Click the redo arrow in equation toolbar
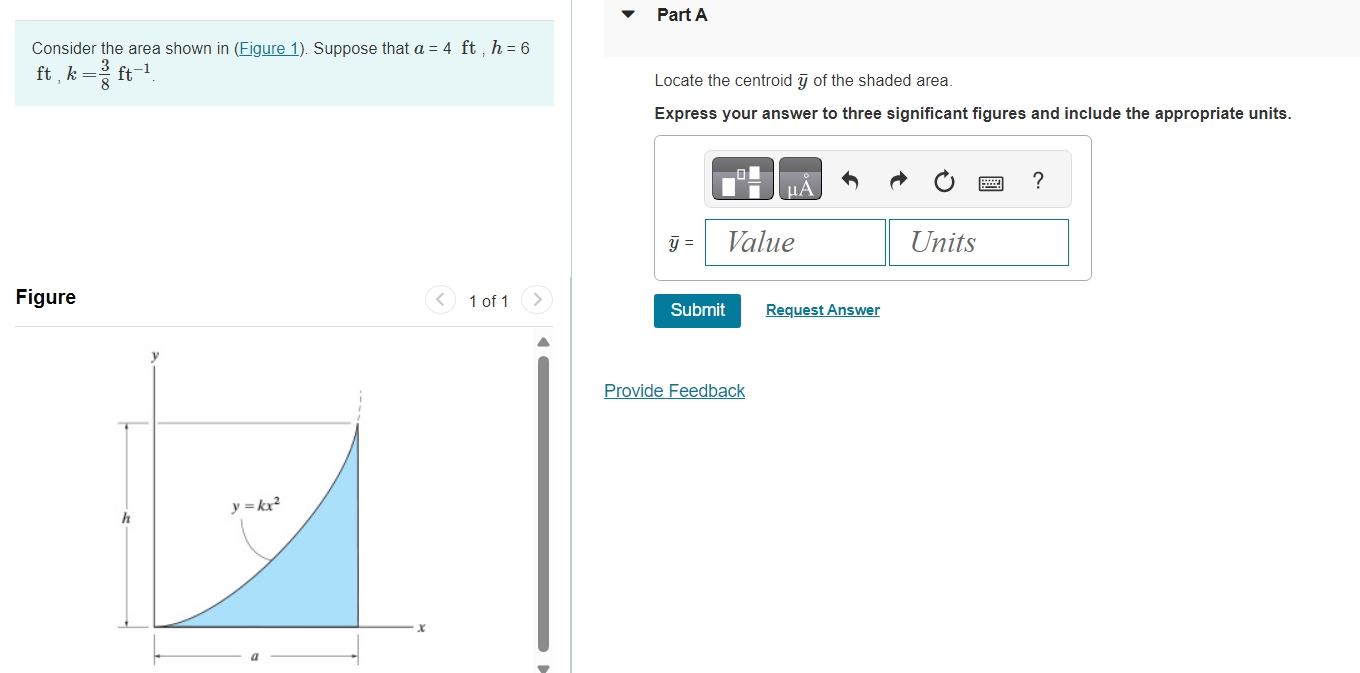The image size is (1360, 673). [x=897, y=180]
